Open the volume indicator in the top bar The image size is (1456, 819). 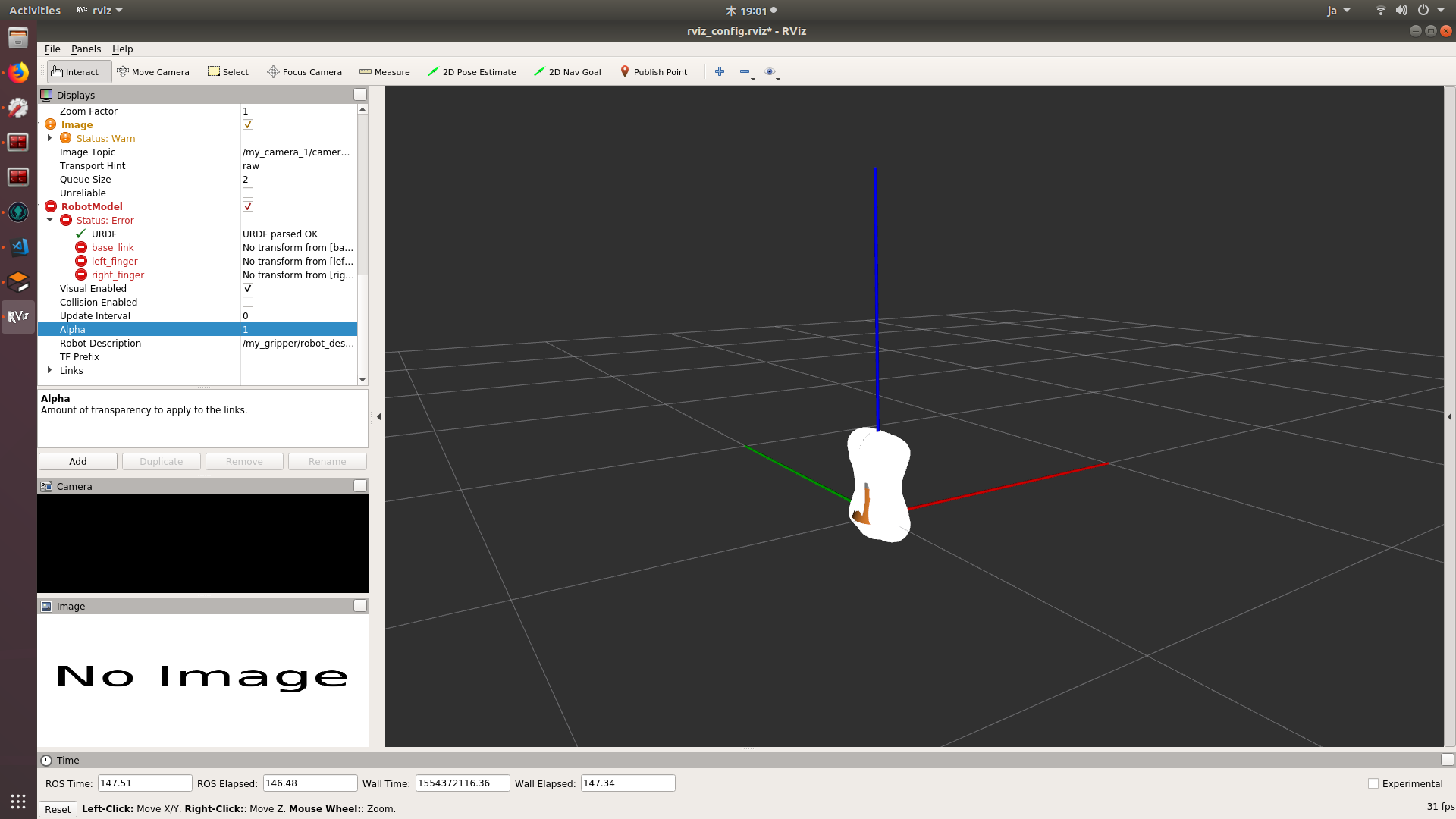pos(1401,11)
